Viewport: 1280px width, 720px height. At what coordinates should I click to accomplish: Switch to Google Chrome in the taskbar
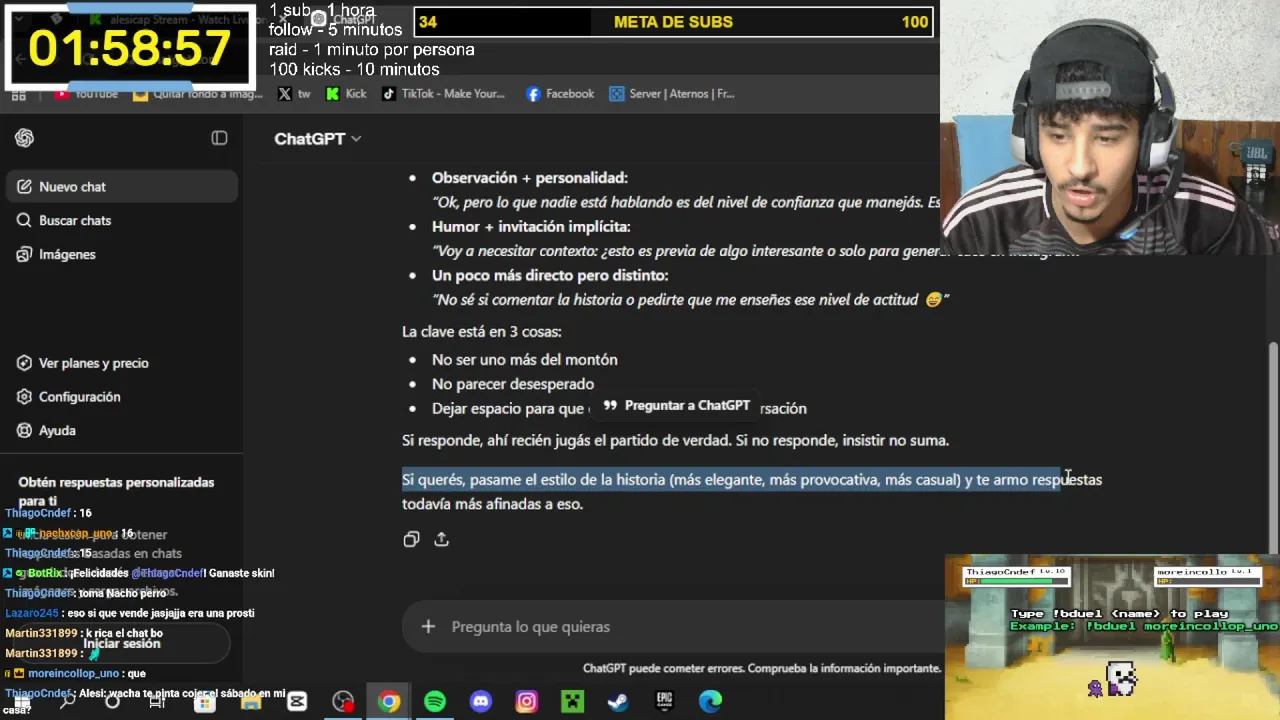pyautogui.click(x=389, y=702)
